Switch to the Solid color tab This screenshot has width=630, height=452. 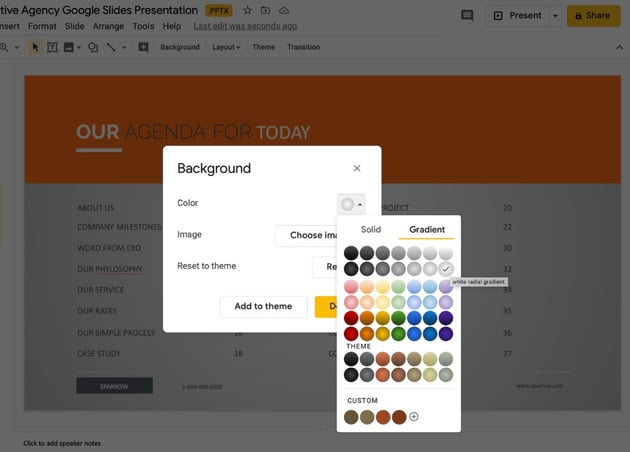tap(370, 229)
